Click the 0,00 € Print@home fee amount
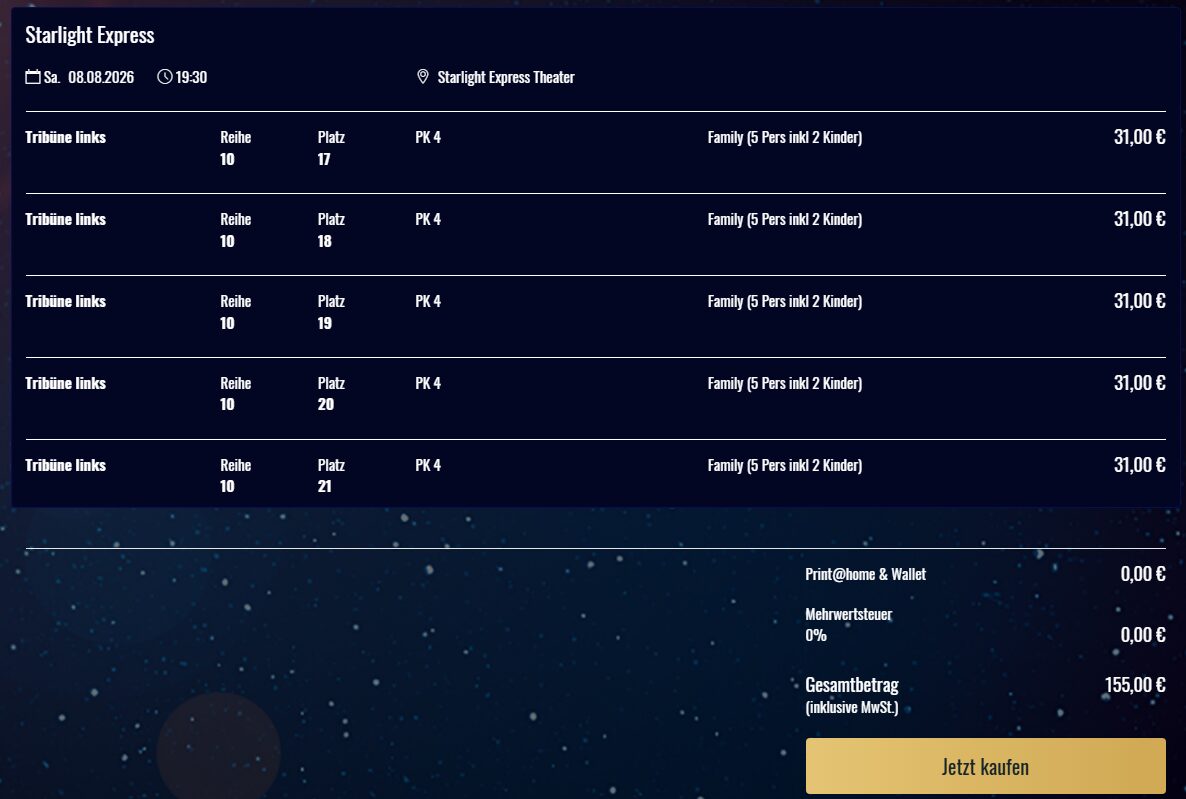Viewport: 1186px width, 799px height. click(1143, 574)
